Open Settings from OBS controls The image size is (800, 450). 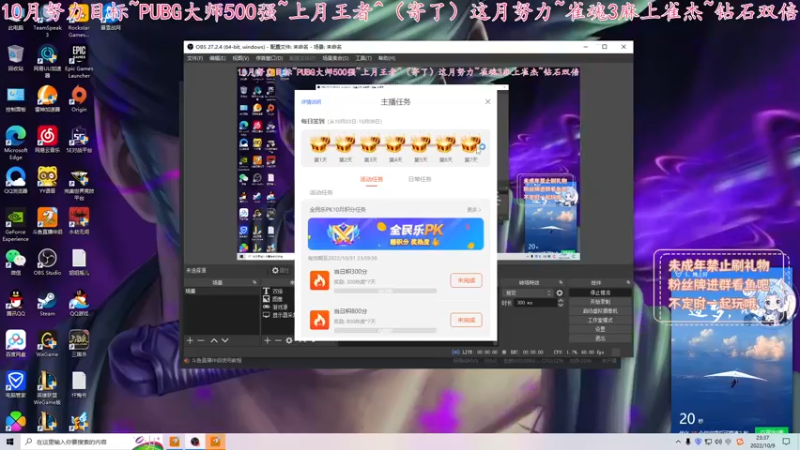(x=600, y=330)
